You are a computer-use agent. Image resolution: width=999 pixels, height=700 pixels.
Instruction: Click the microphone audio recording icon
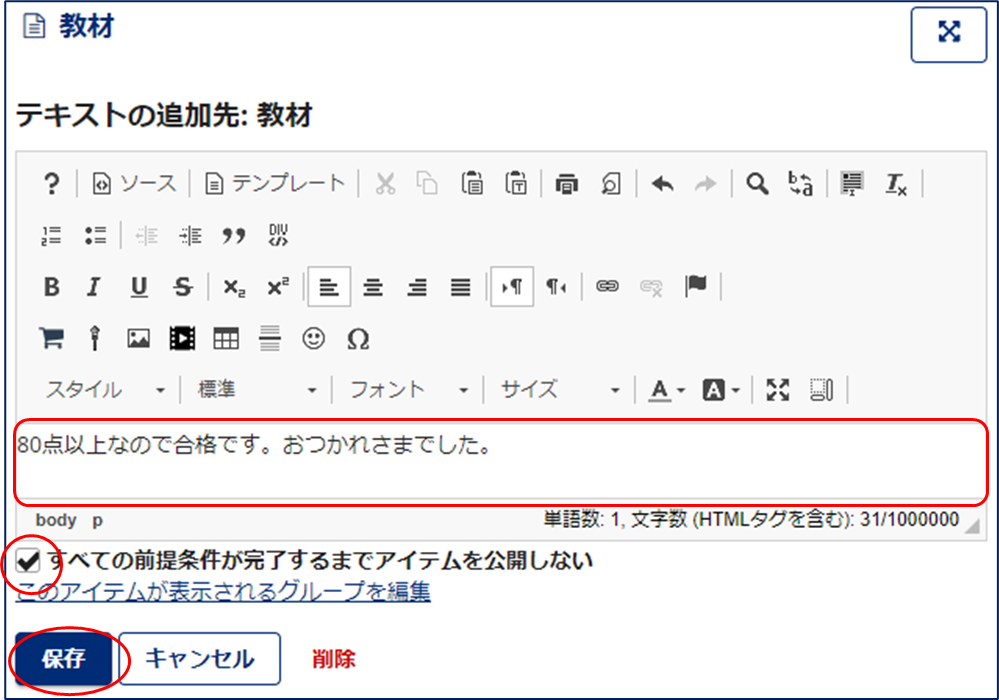[x=95, y=338]
